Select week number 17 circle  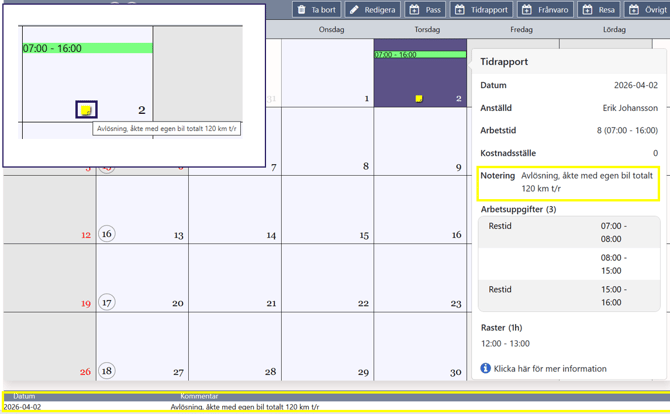pos(106,302)
